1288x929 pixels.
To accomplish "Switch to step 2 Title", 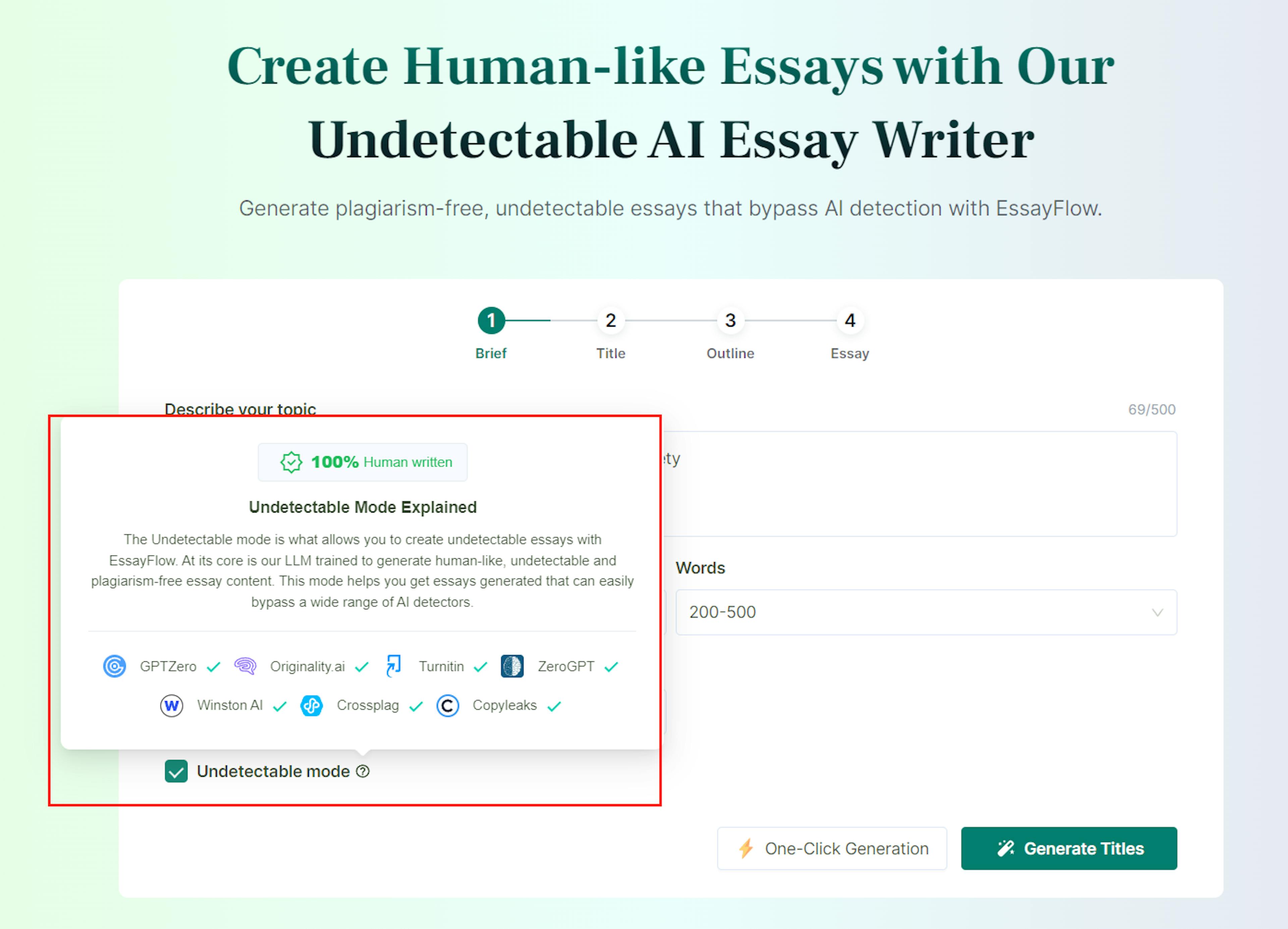I will pyautogui.click(x=610, y=320).
